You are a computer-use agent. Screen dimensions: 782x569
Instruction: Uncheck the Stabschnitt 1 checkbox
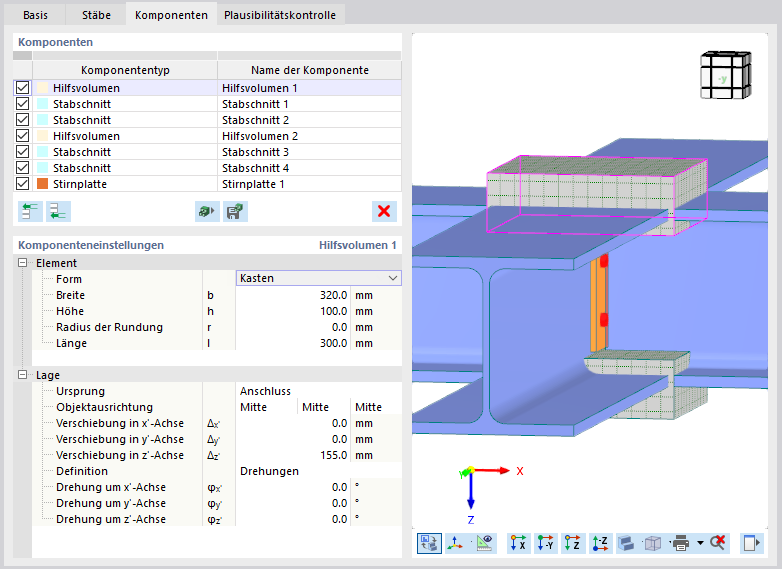tap(22, 104)
